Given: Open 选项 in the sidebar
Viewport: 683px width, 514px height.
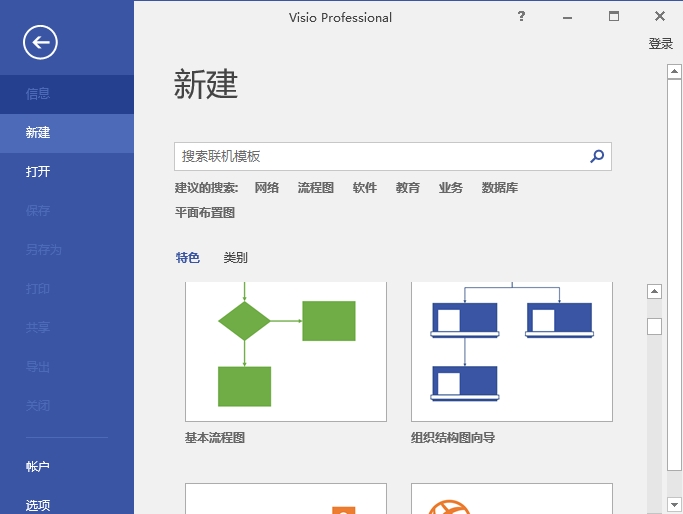Looking at the screenshot, I should click(x=38, y=505).
